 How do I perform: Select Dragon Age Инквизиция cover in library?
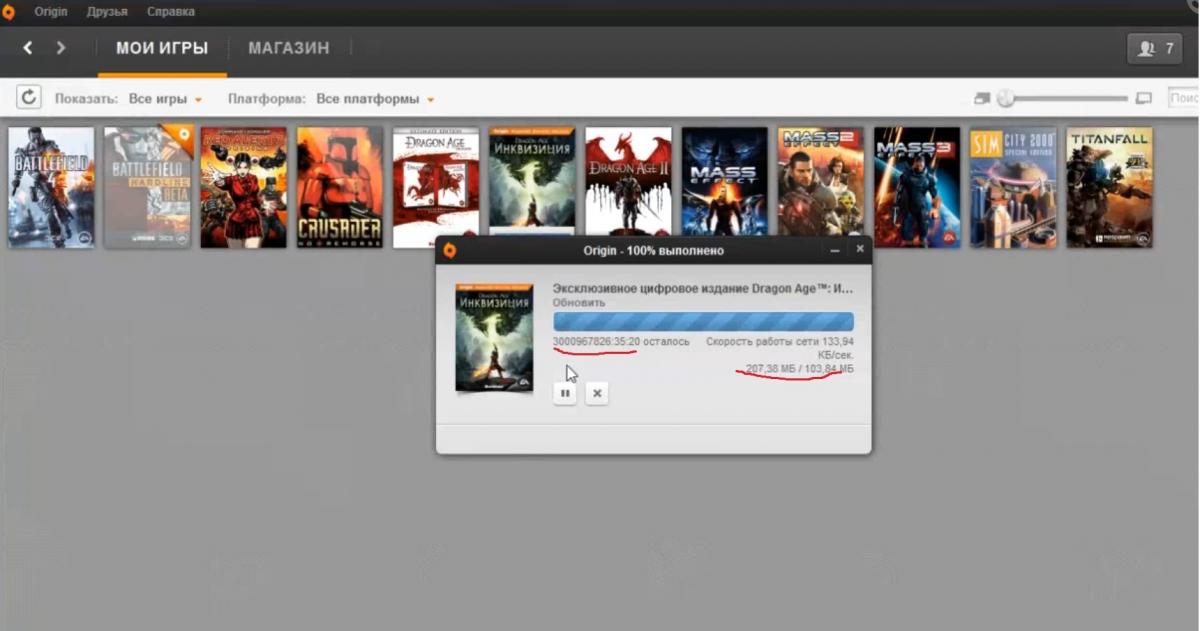tap(532, 182)
